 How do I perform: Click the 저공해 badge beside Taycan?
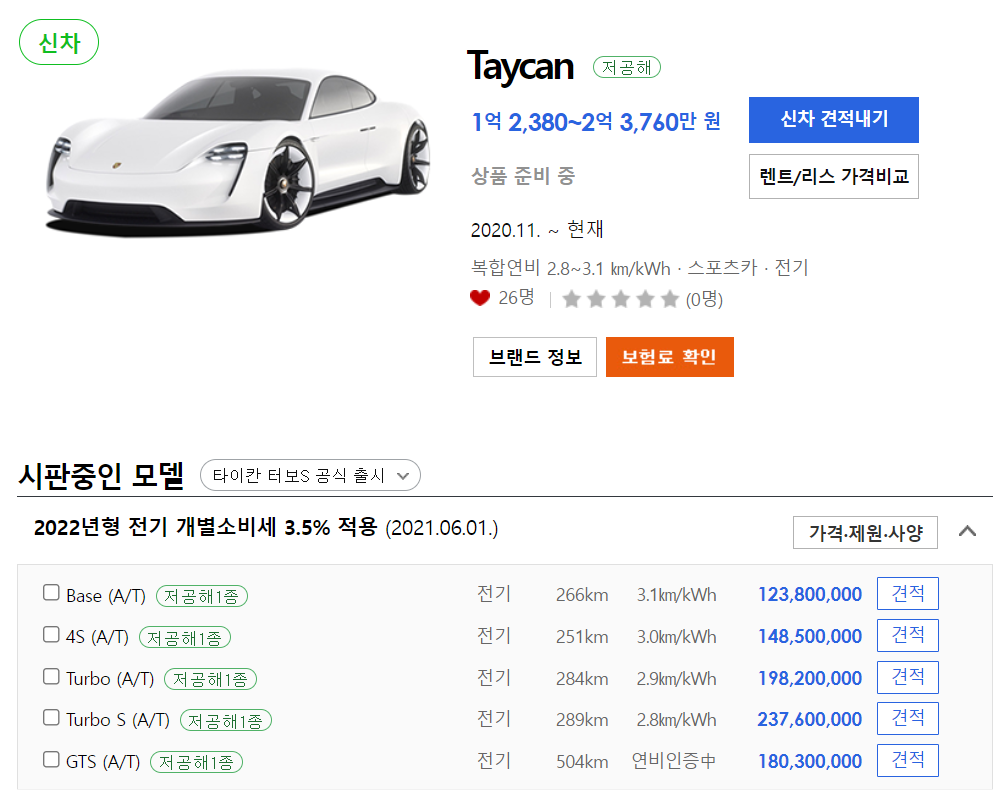click(627, 67)
